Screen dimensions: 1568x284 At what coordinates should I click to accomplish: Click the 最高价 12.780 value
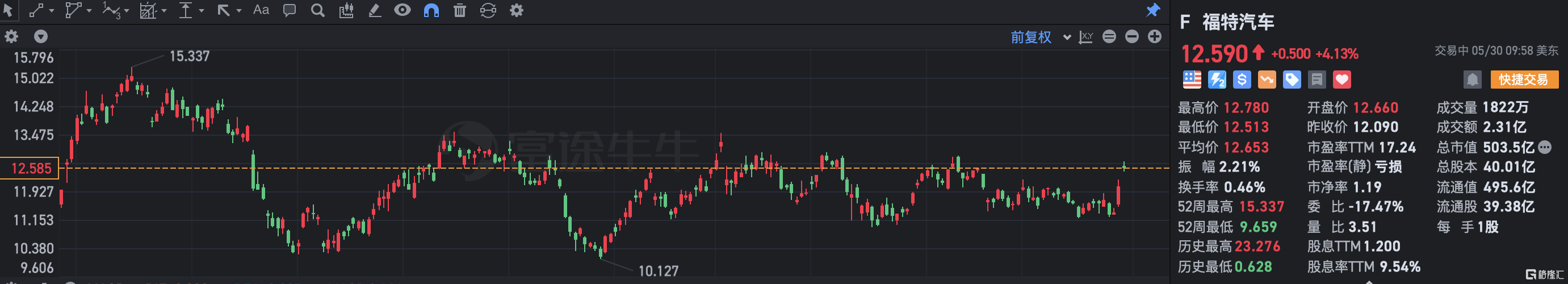click(x=1246, y=108)
